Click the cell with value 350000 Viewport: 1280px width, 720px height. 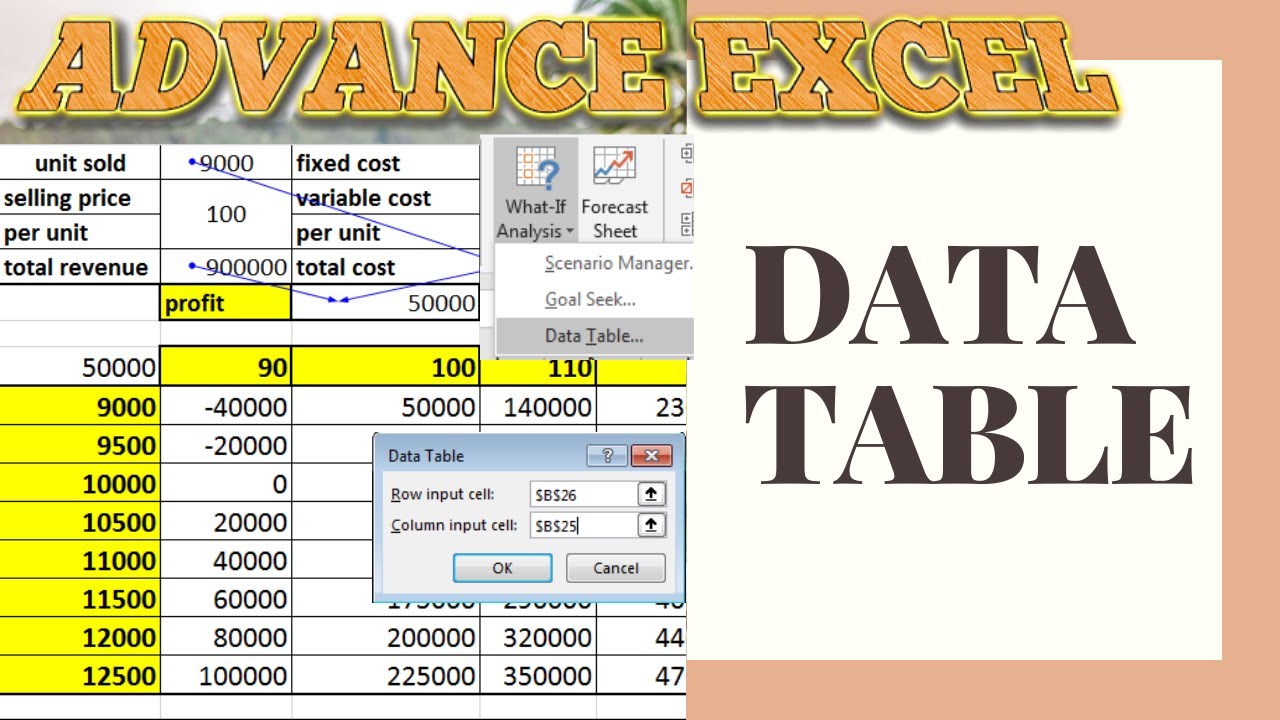pos(538,675)
